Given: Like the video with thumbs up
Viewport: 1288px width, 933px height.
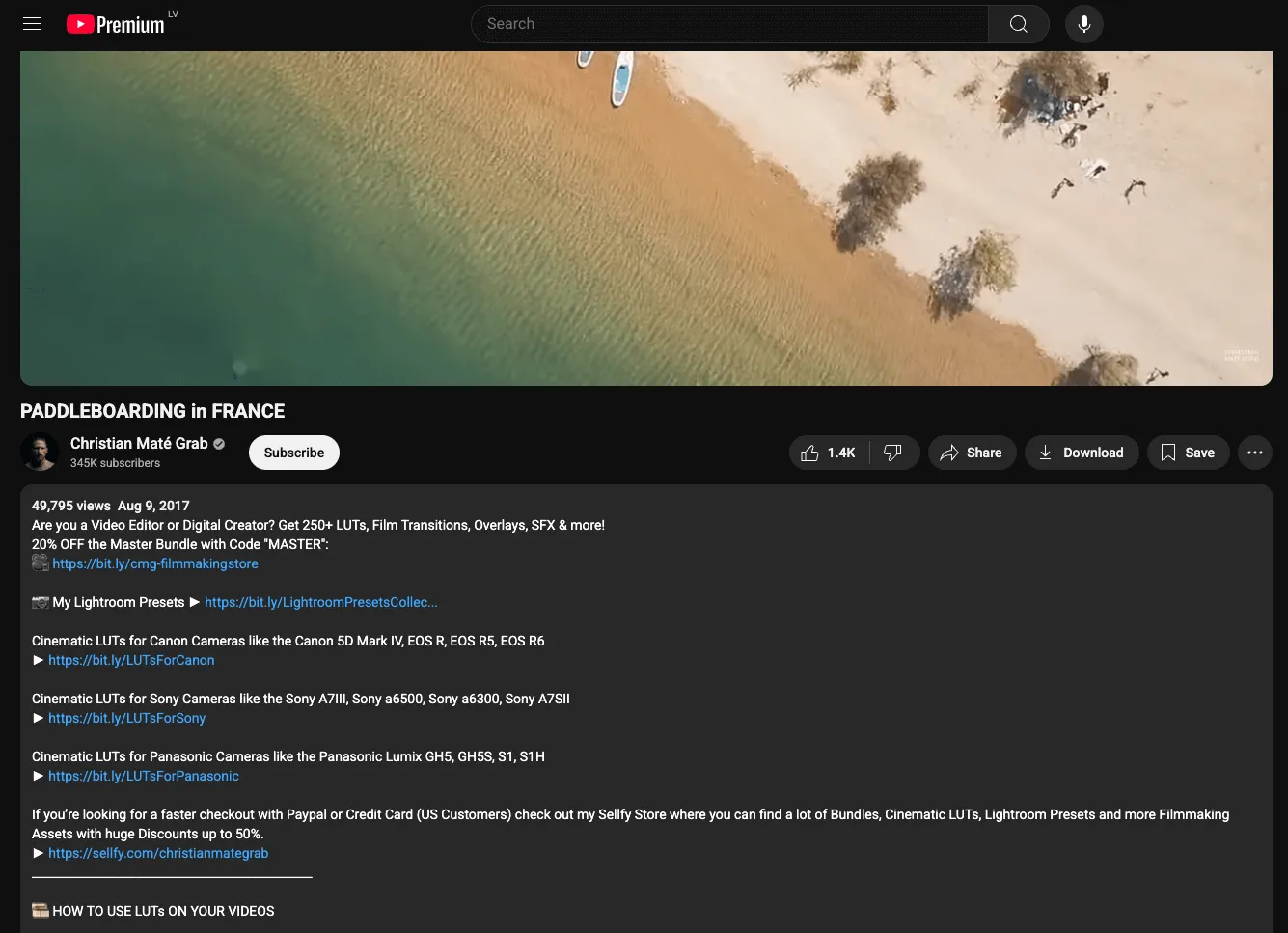Looking at the screenshot, I should 829,453.
